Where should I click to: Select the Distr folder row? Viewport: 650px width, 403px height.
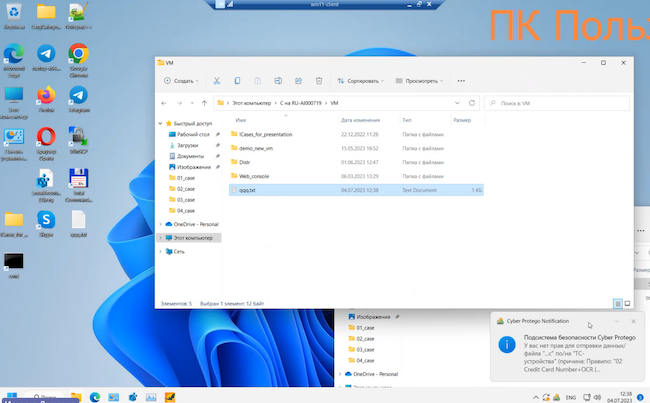(356, 162)
